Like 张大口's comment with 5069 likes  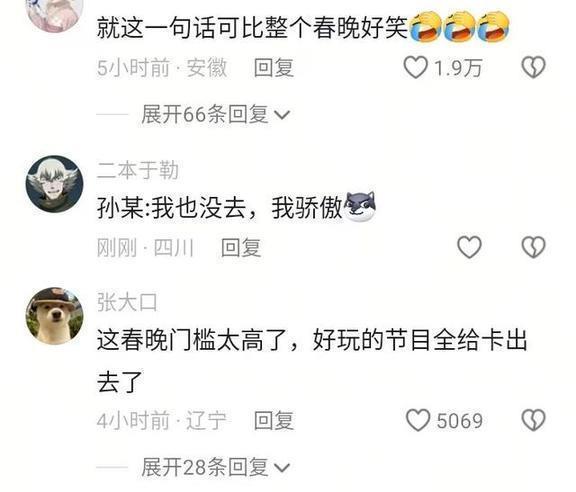418,420
